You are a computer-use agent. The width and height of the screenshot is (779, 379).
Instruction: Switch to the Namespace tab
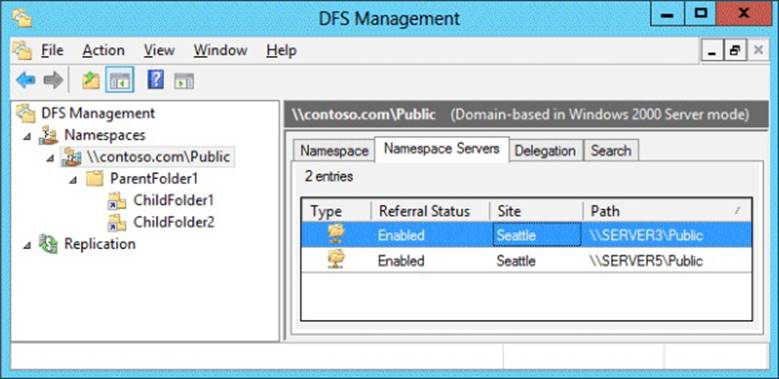[x=334, y=151]
